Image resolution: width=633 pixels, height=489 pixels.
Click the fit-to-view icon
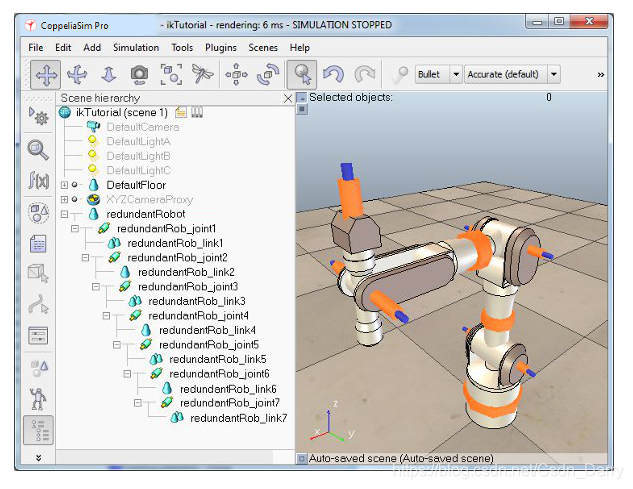[171, 74]
